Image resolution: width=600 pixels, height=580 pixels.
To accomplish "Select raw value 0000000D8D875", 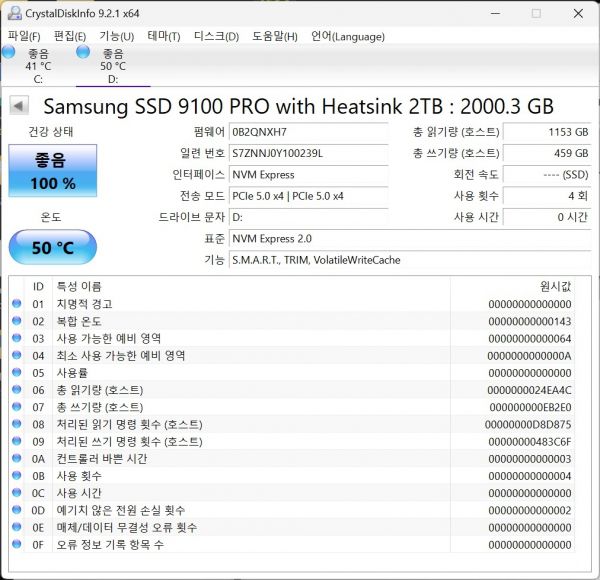I will [x=528, y=425].
